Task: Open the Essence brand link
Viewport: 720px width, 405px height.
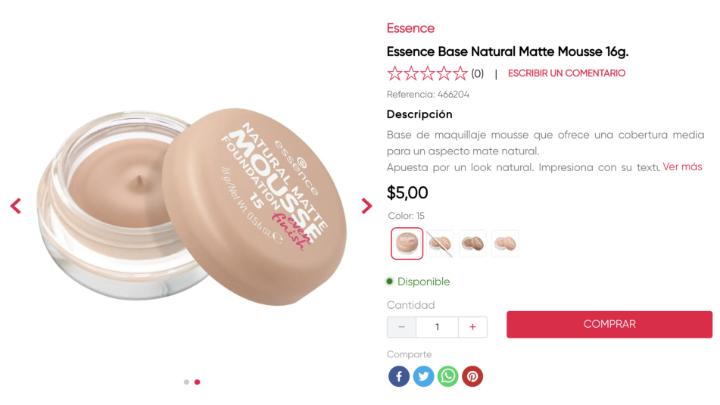Action: [411, 28]
